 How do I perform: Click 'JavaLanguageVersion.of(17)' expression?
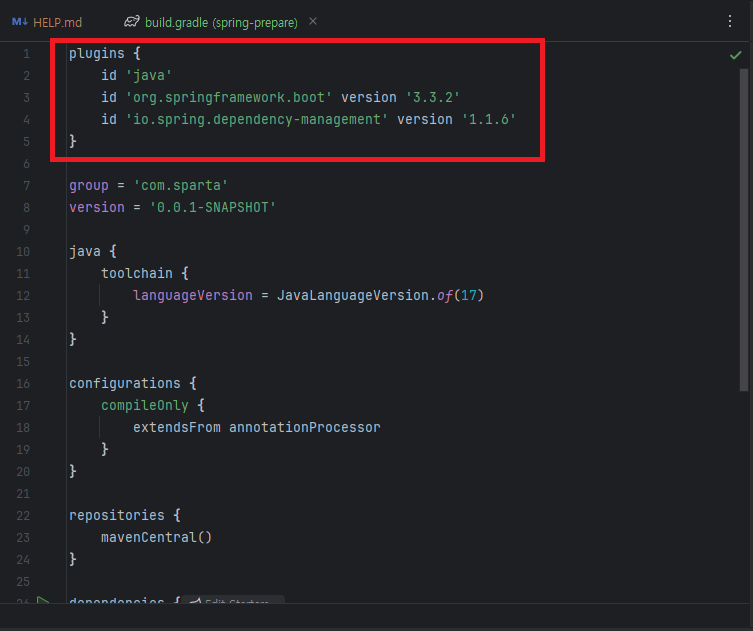(380, 295)
